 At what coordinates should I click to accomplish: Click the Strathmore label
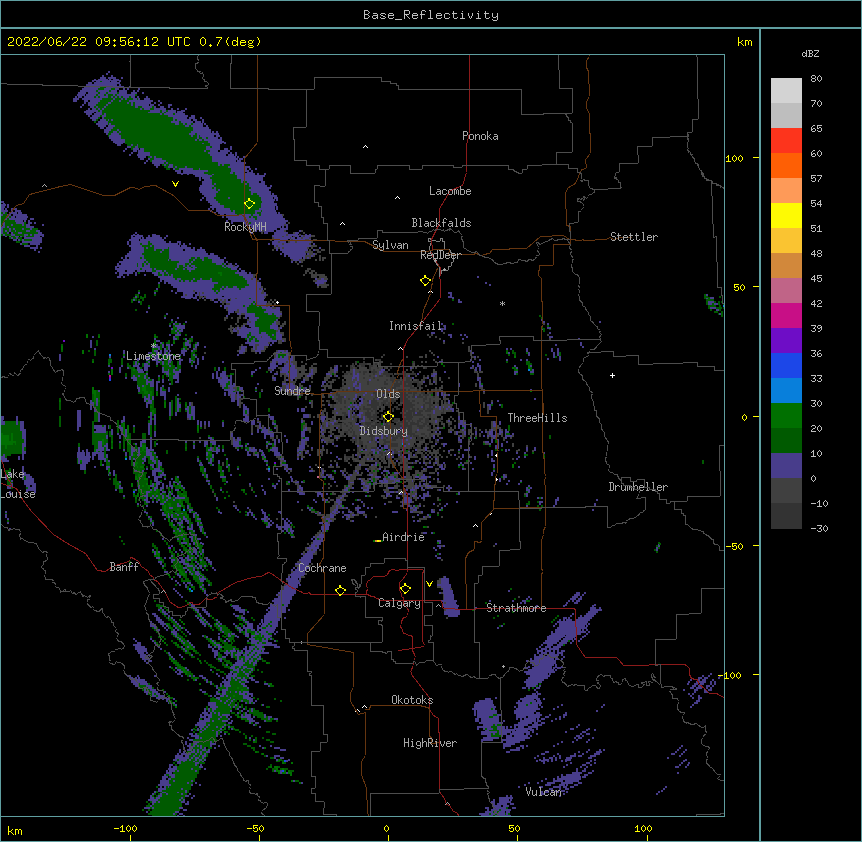point(516,608)
